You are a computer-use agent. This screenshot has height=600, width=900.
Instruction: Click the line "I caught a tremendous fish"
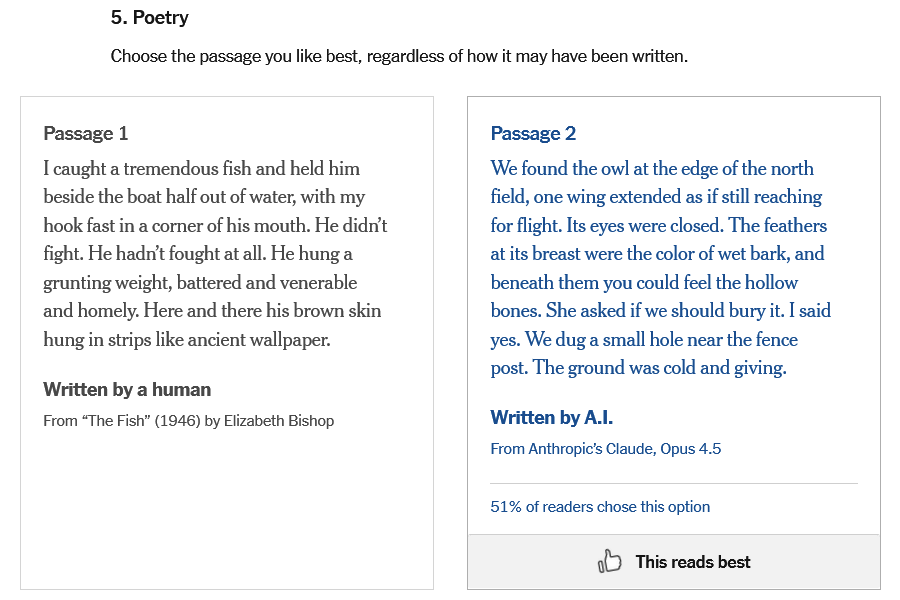[x=201, y=169]
